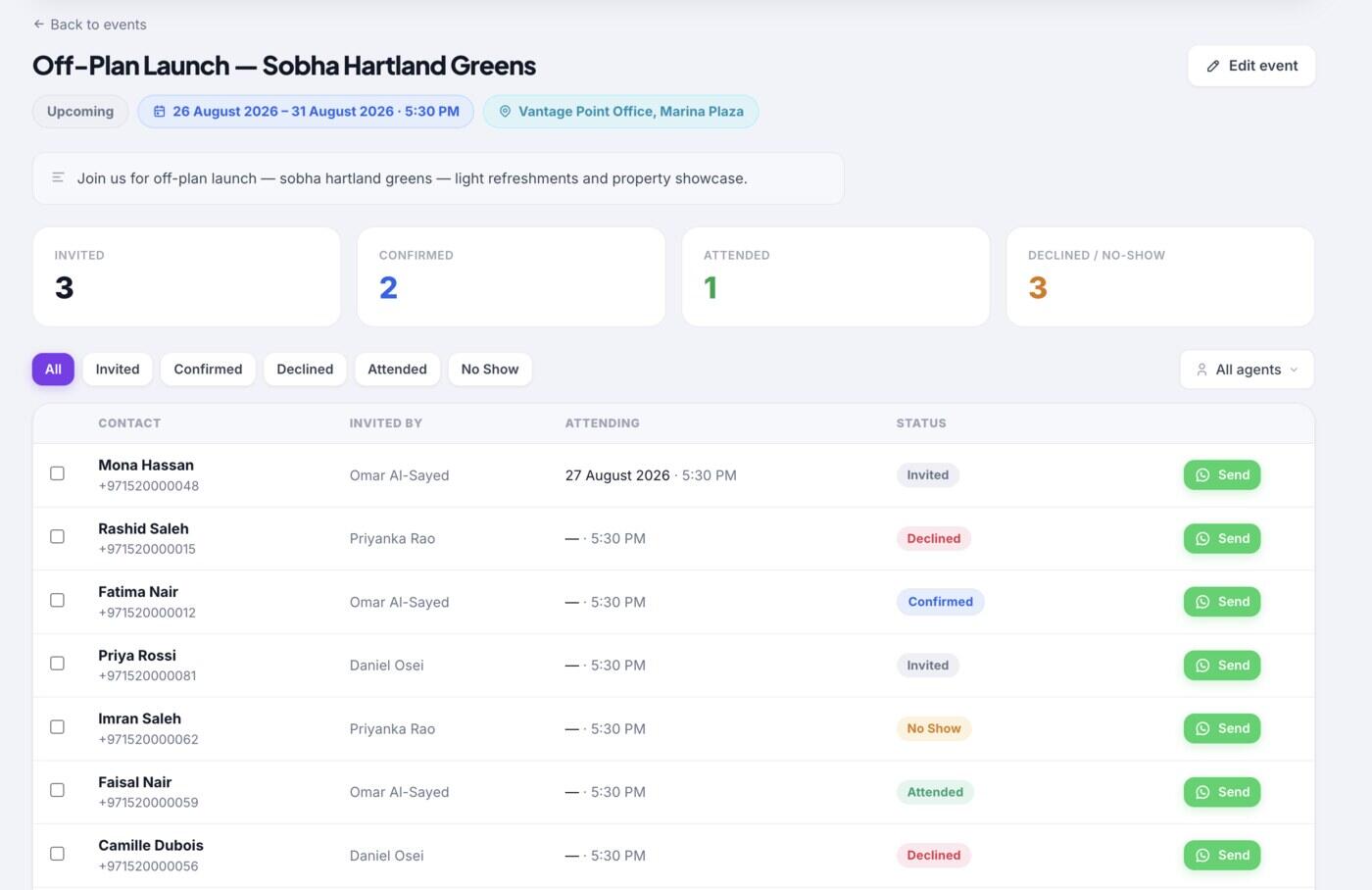The height and width of the screenshot is (890, 1372).
Task: Click the back arrow icon beside Back to events
Action: (x=38, y=24)
